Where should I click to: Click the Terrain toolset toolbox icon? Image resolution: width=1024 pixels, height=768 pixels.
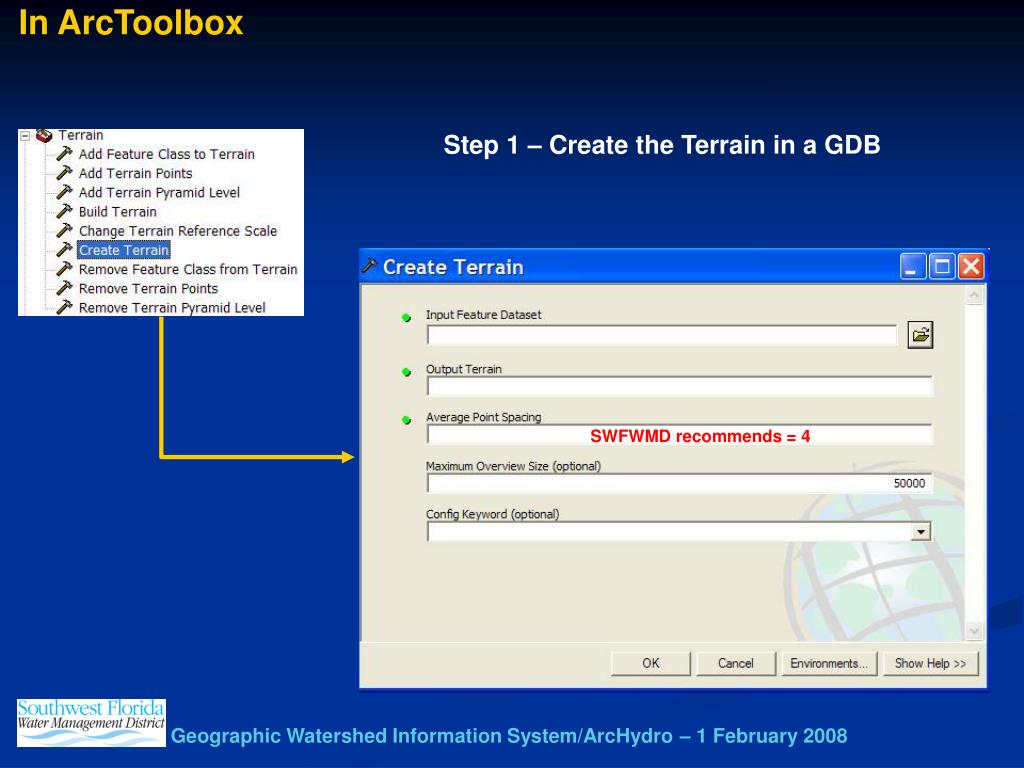pos(44,135)
